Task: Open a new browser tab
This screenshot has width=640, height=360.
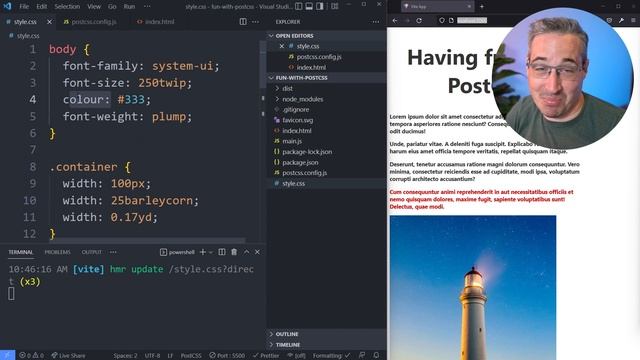Action: click(482, 7)
